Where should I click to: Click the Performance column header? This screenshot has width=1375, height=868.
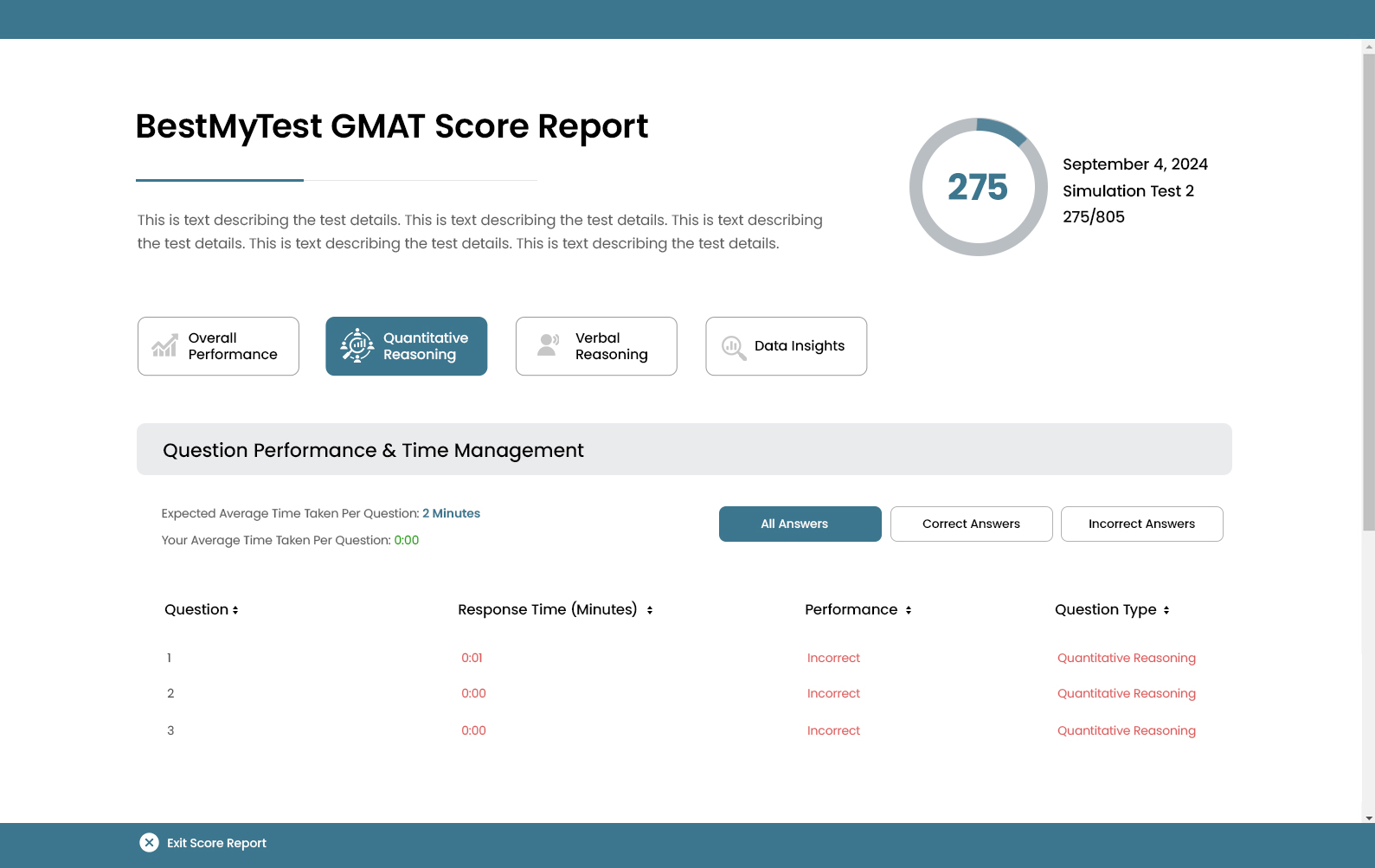coord(851,609)
